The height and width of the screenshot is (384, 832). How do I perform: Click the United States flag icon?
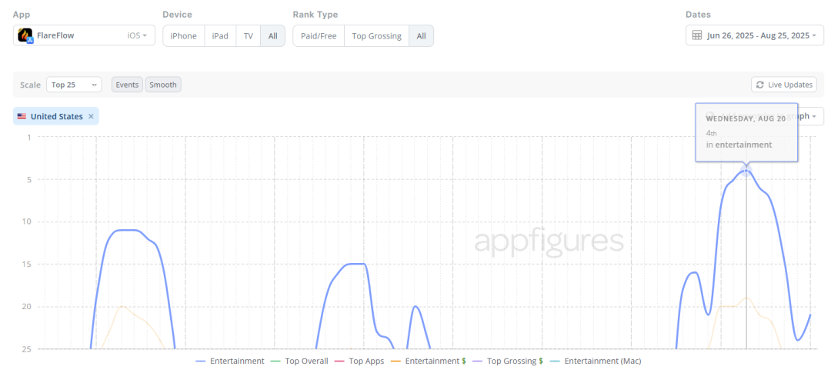22,116
